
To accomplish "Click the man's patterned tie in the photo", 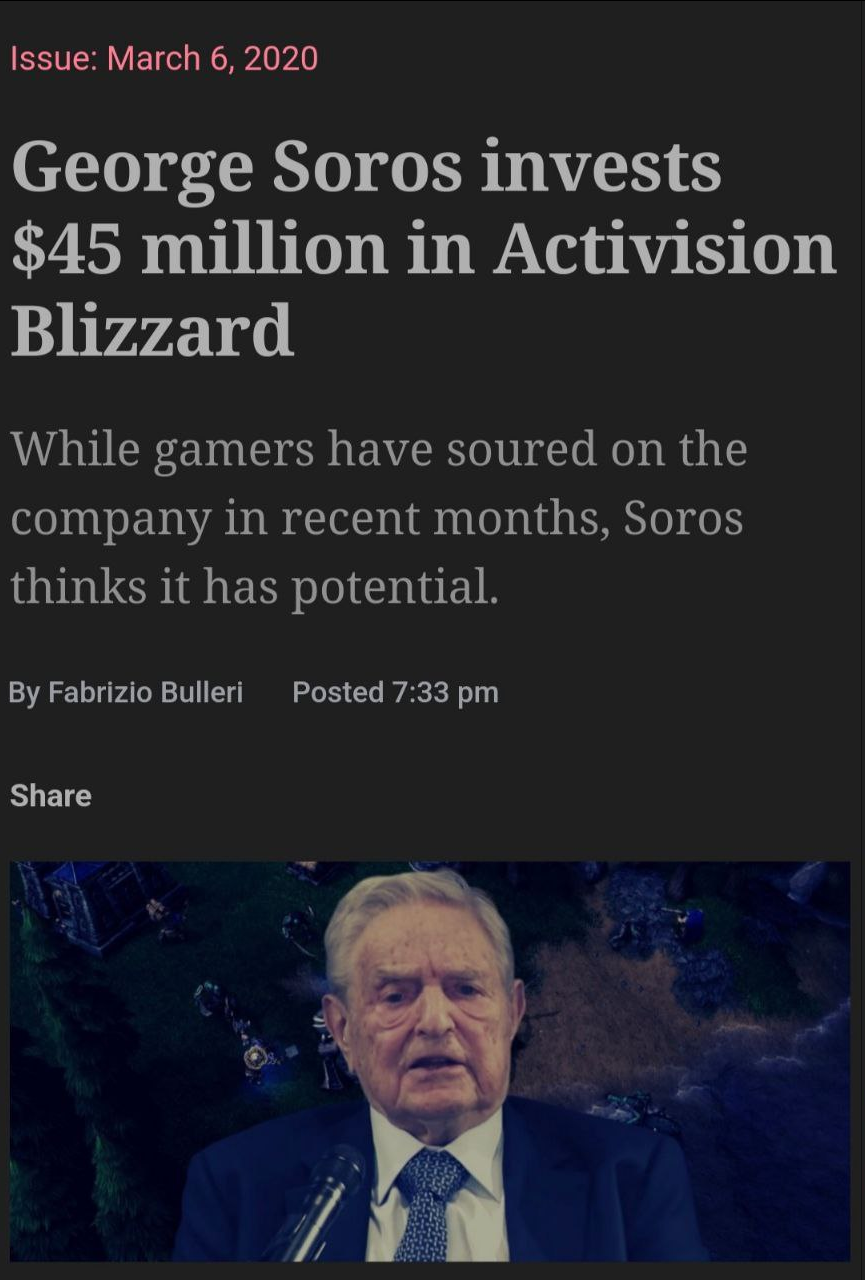I will pos(427,1200).
